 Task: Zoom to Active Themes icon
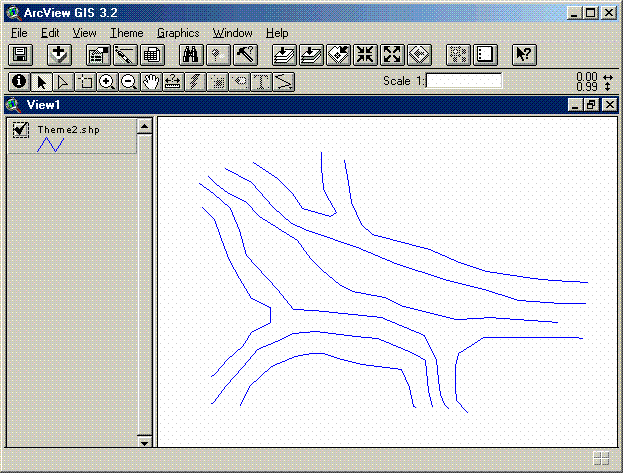311,55
